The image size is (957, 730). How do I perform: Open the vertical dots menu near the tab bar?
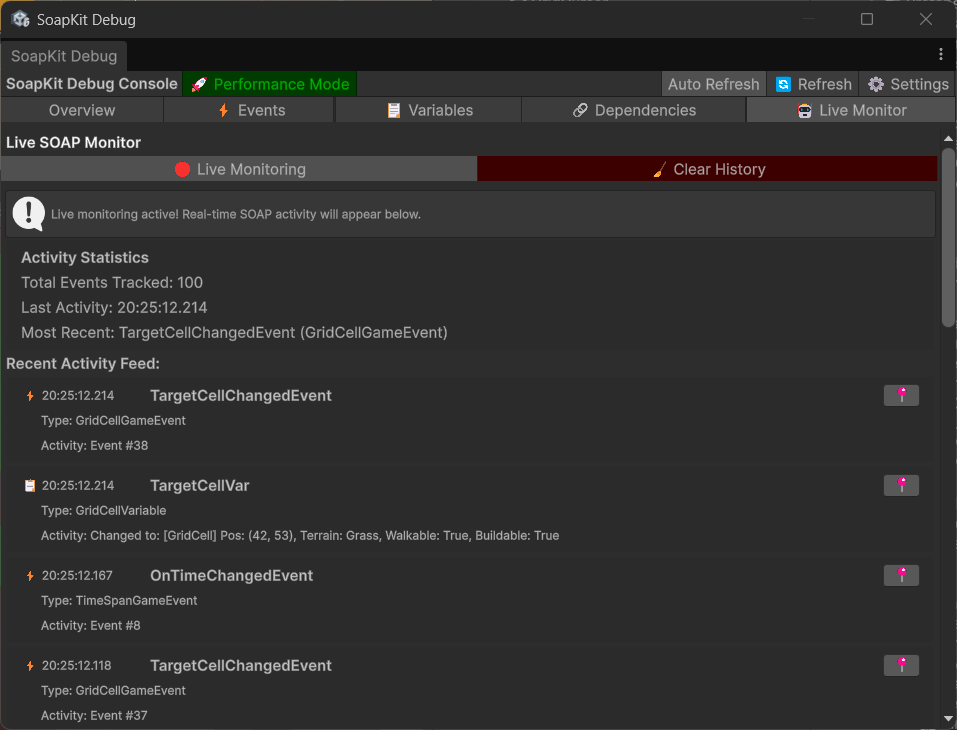pyautogui.click(x=943, y=56)
